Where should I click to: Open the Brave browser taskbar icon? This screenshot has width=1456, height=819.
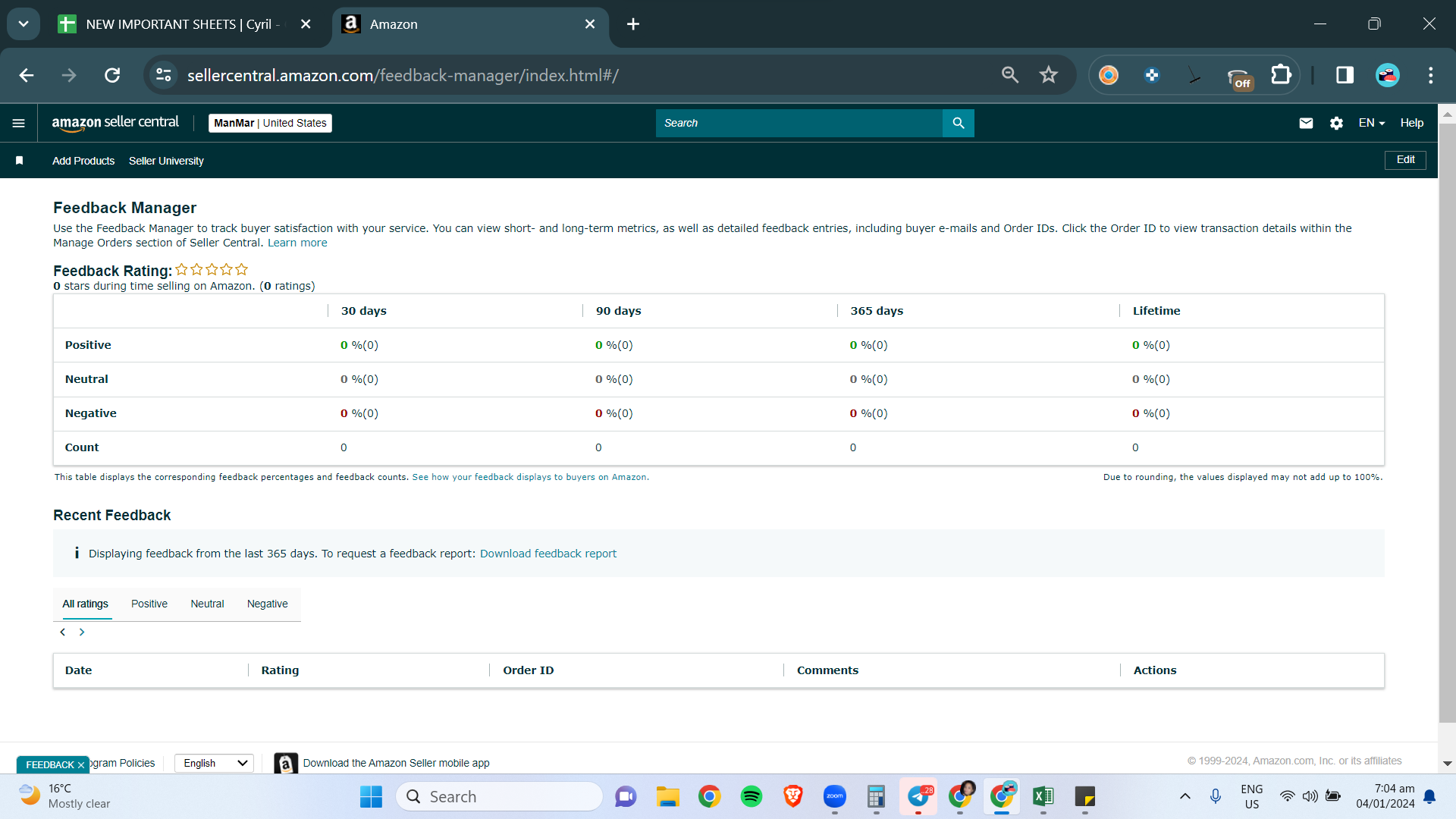coord(792,796)
